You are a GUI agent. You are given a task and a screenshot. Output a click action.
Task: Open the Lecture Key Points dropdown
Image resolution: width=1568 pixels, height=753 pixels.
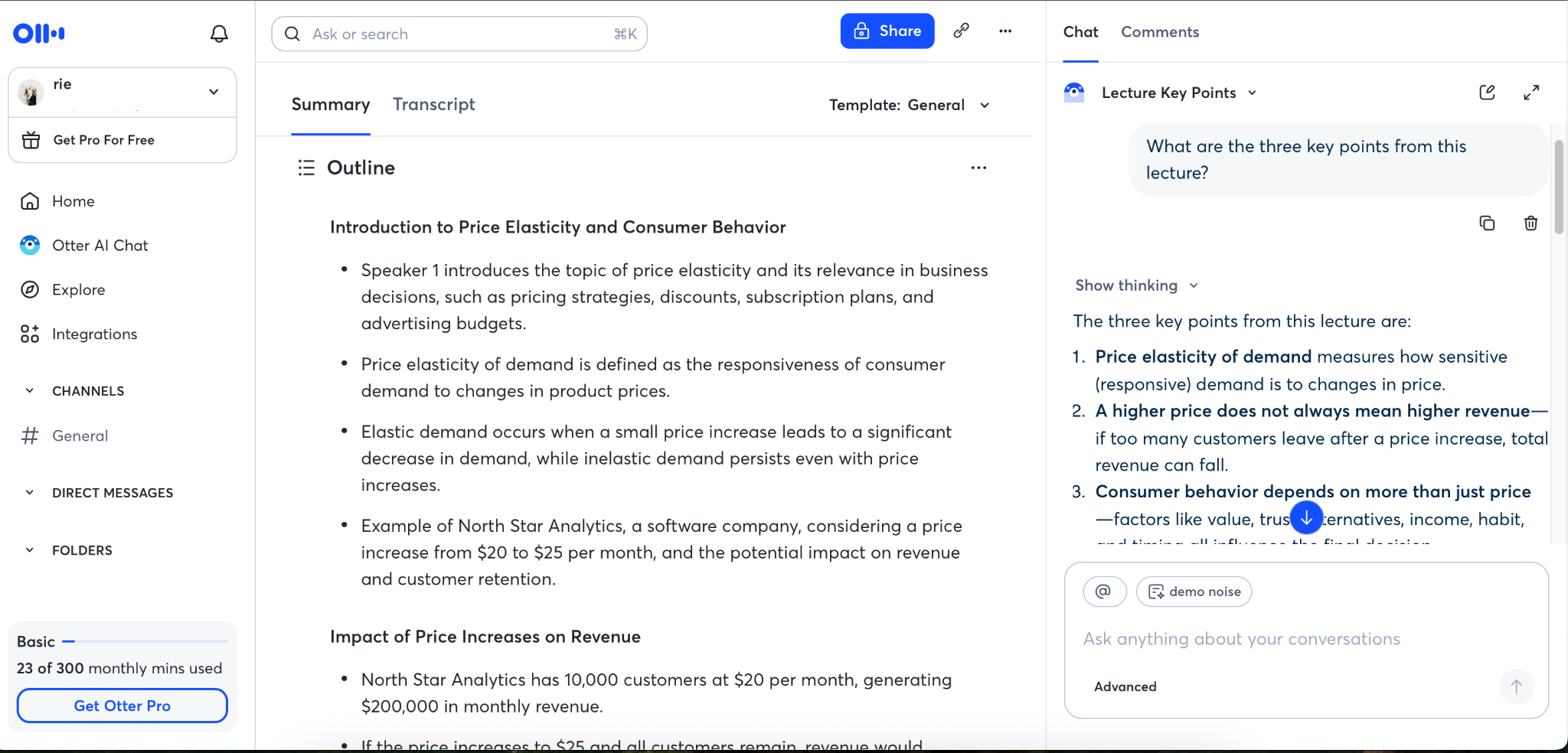(x=1179, y=93)
